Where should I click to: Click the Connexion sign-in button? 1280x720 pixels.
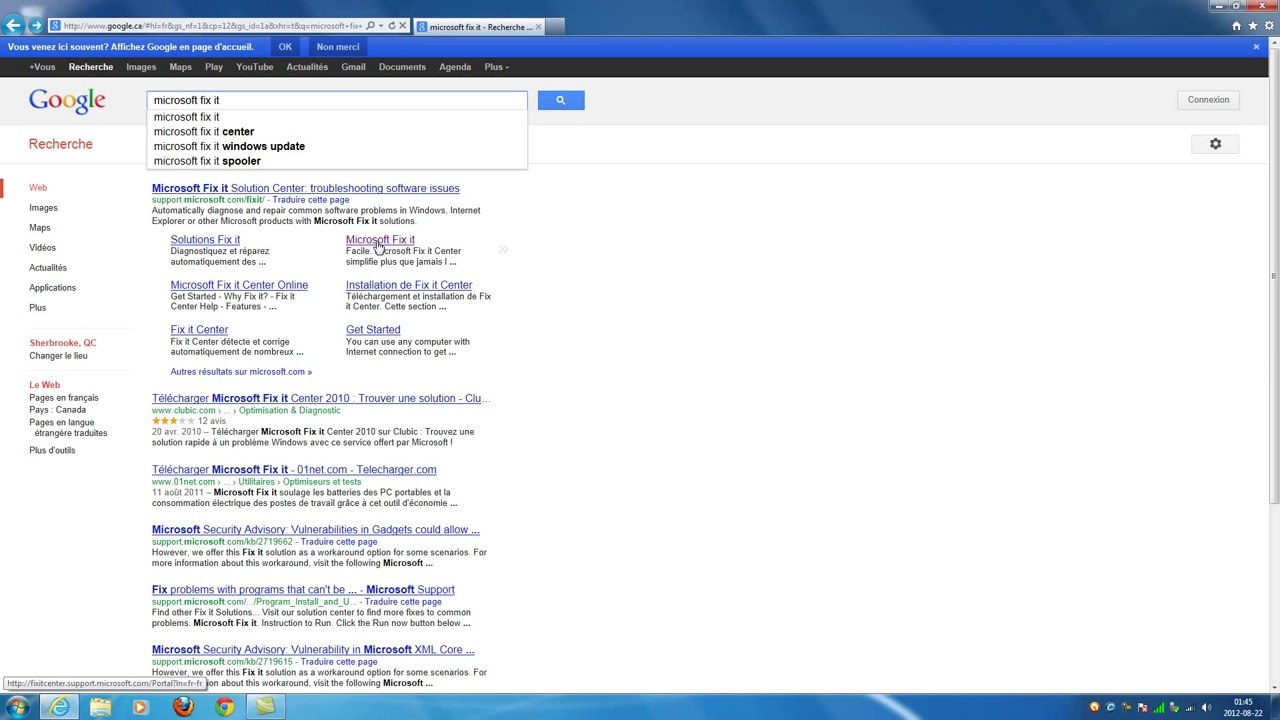pyautogui.click(x=1208, y=100)
